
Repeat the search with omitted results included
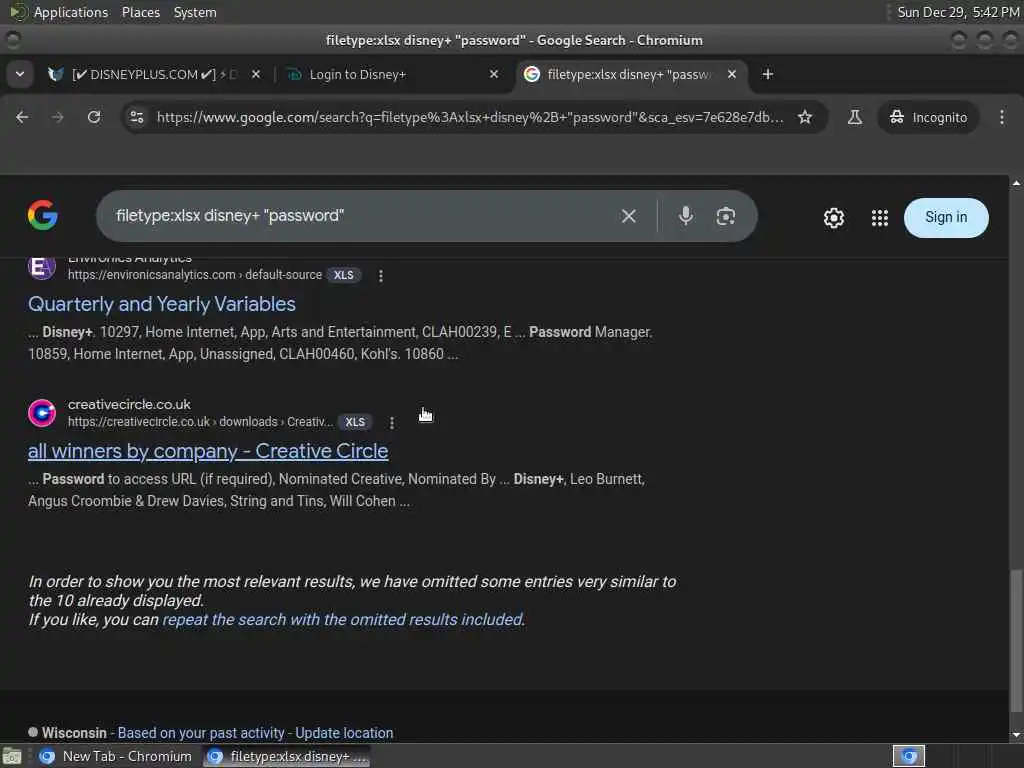(x=343, y=619)
